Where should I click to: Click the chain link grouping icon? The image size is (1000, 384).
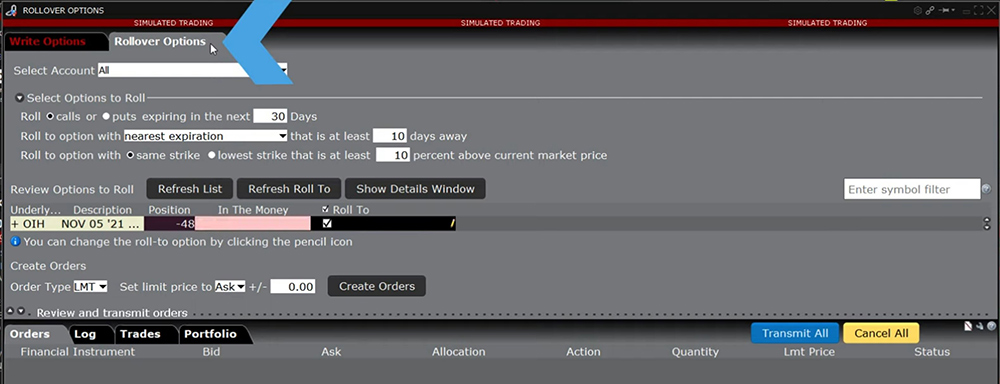[x=930, y=10]
